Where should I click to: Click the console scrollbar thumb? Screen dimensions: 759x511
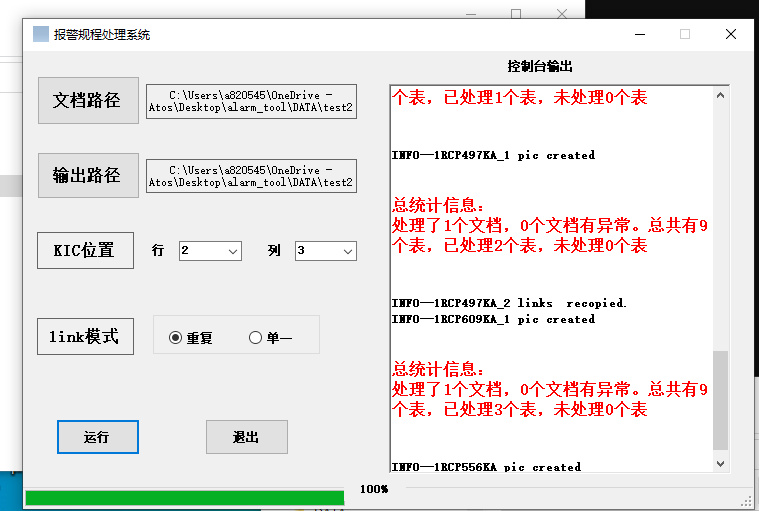pyautogui.click(x=720, y=400)
